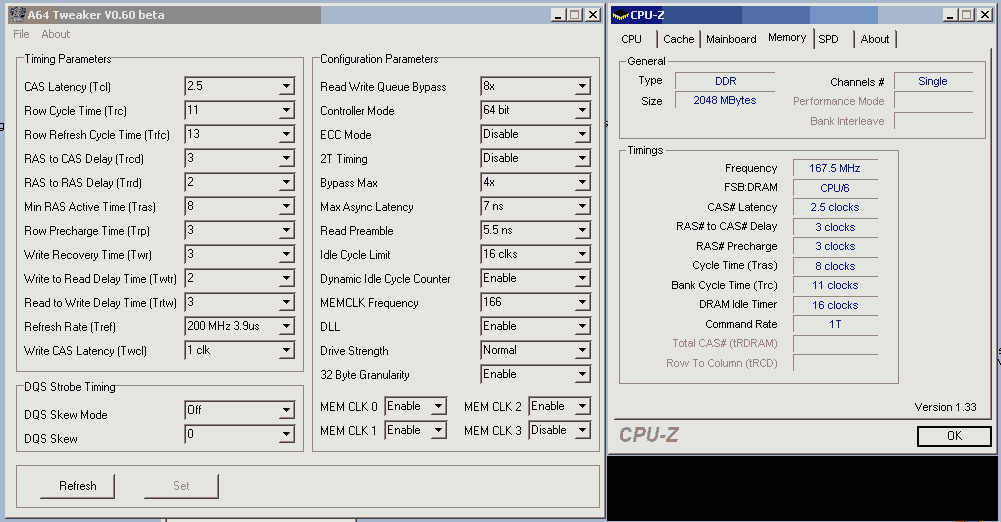1001x522 pixels.
Task: Click the 1T Command Rate value
Action: pos(835,324)
